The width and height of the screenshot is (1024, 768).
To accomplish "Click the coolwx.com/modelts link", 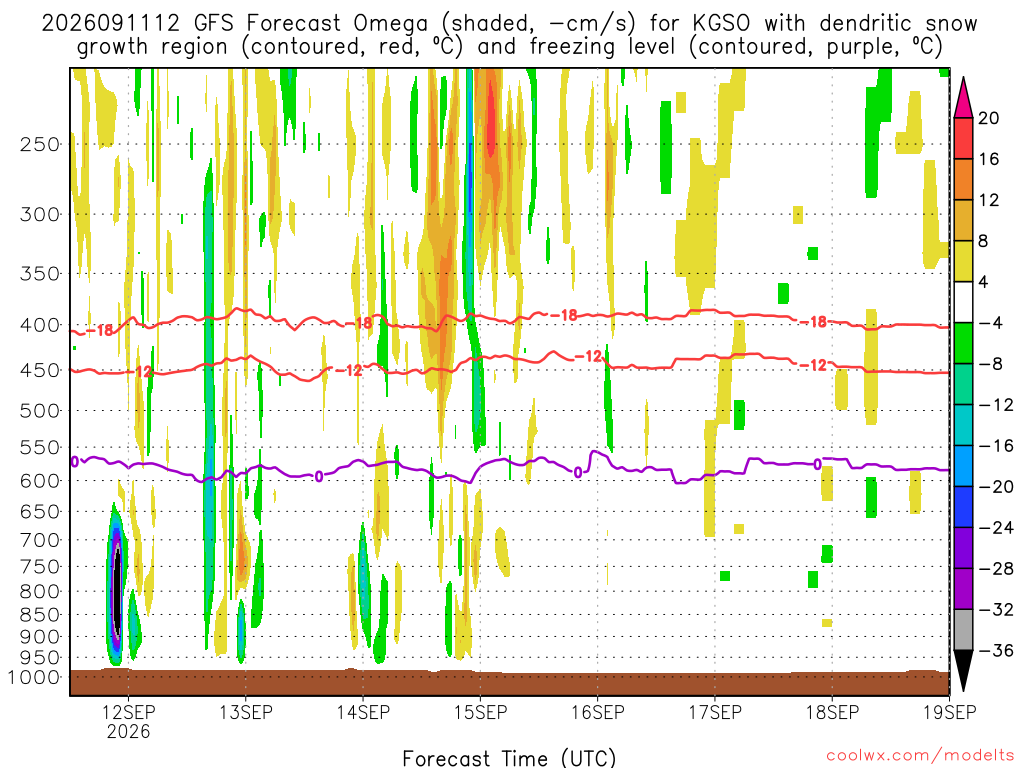I will (x=920, y=756).
